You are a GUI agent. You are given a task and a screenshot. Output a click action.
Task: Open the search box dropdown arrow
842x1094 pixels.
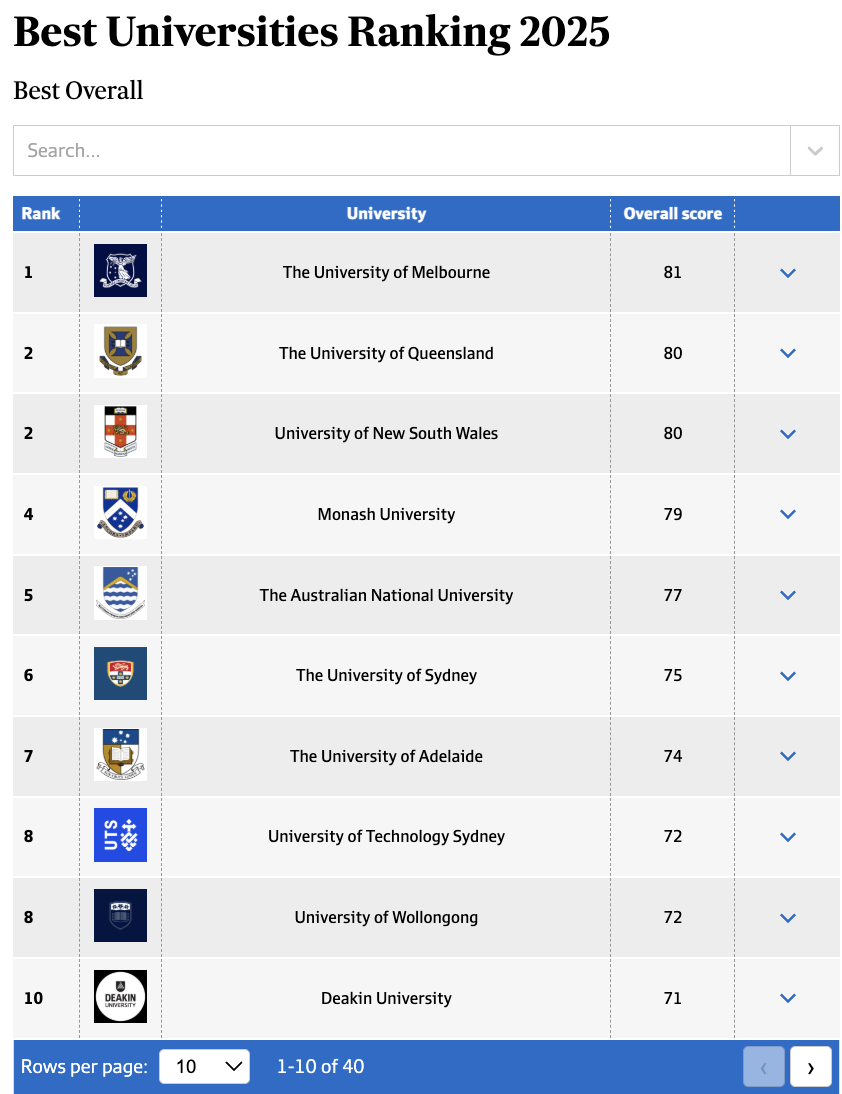click(x=815, y=151)
